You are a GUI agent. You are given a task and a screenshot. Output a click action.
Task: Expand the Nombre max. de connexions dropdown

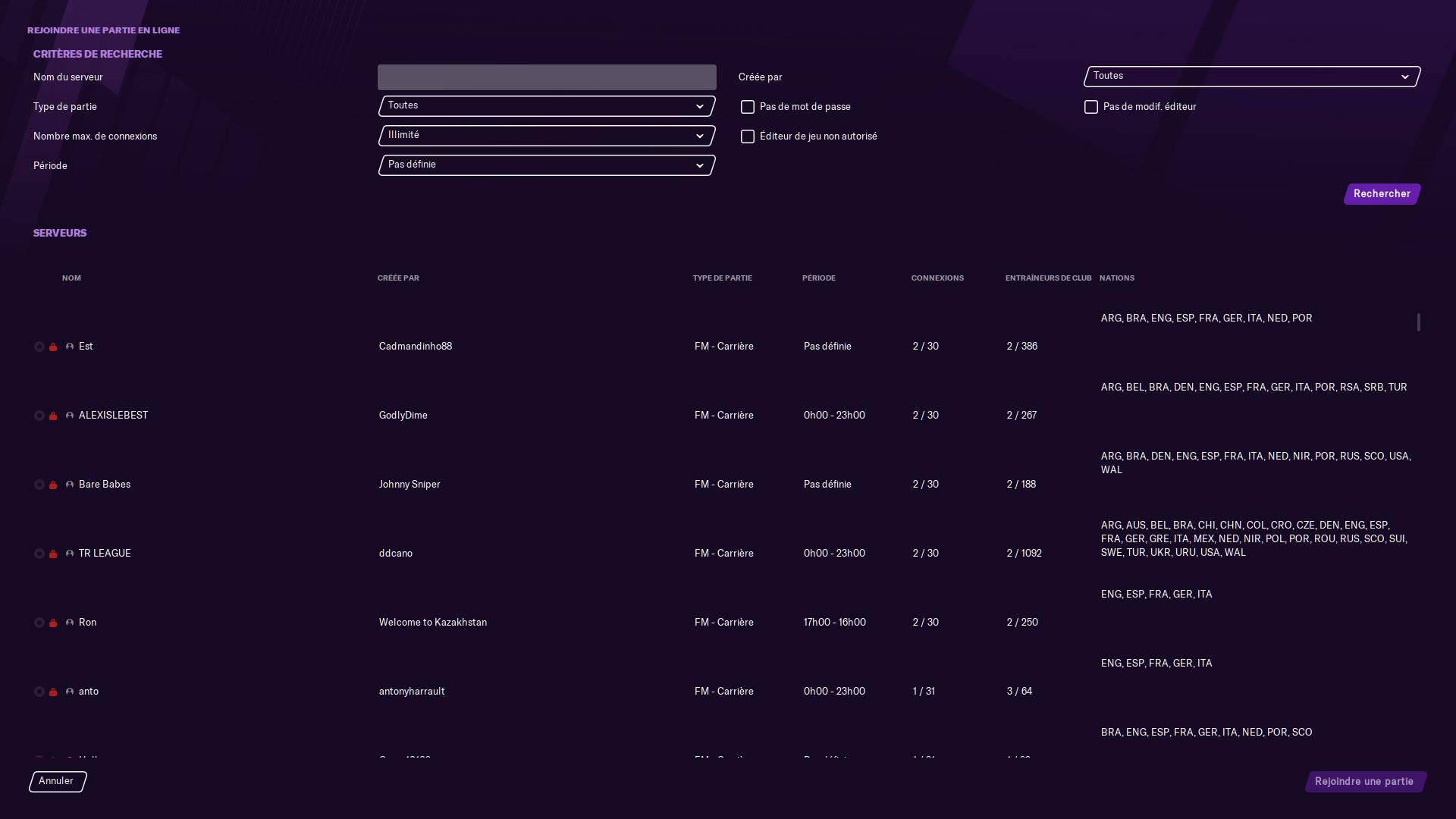546,136
